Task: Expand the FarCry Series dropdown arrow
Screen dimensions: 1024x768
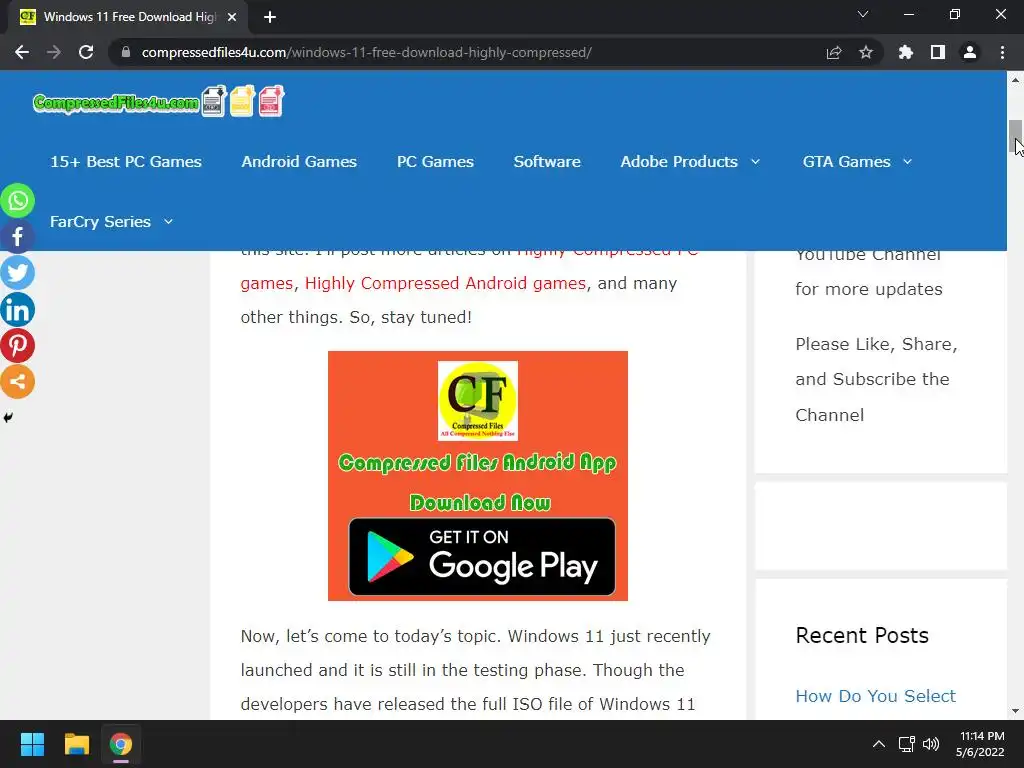Action: (168, 221)
